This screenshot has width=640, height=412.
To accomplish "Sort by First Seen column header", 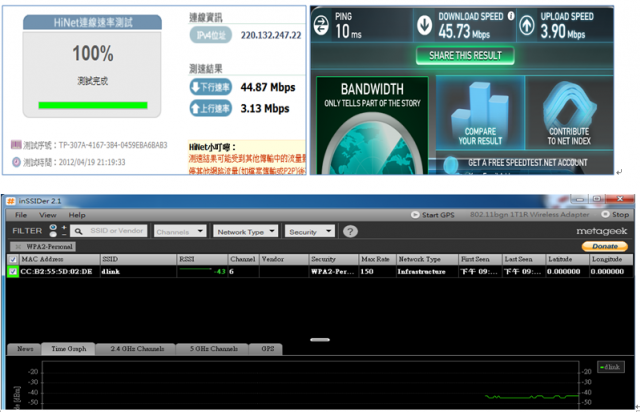I will coord(480,259).
